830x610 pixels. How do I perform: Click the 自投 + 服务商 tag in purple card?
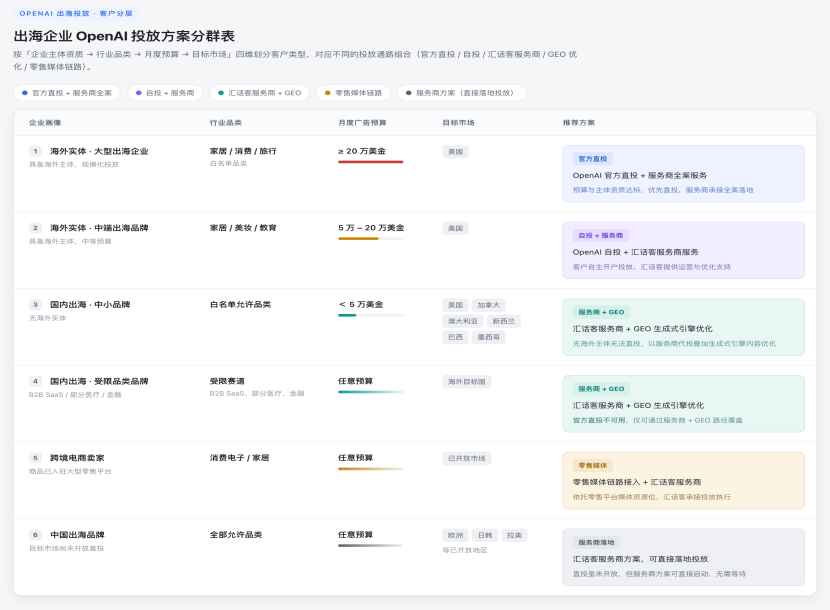[x=600, y=235]
